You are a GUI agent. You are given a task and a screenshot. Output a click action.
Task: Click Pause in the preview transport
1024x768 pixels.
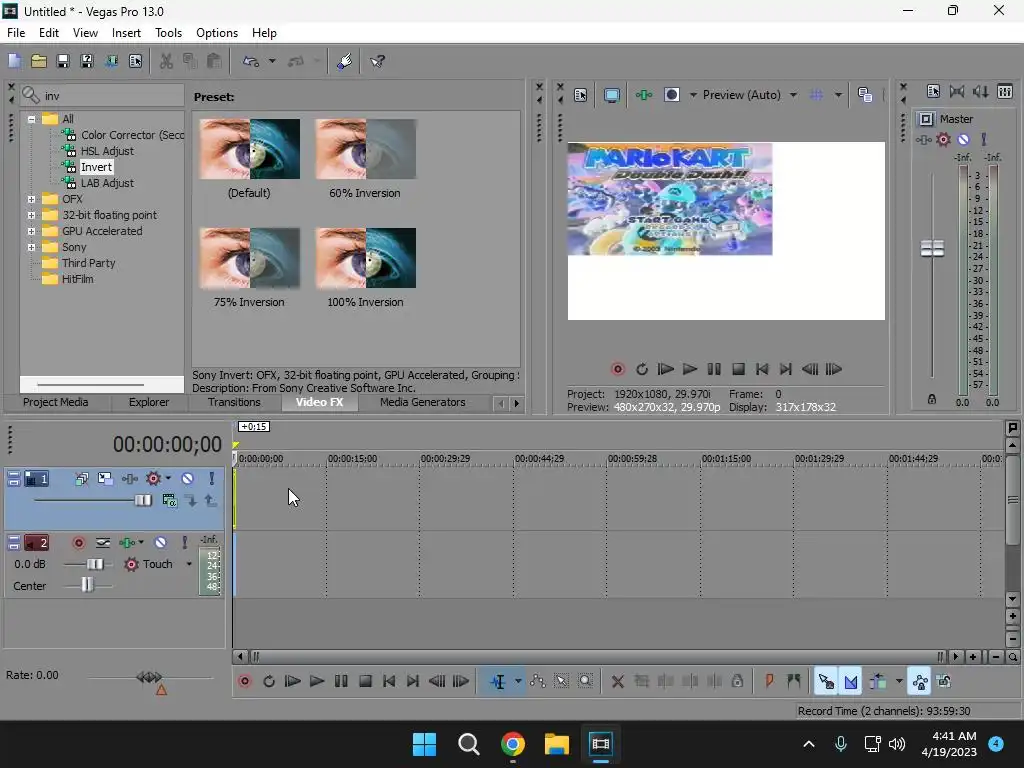[714, 370]
